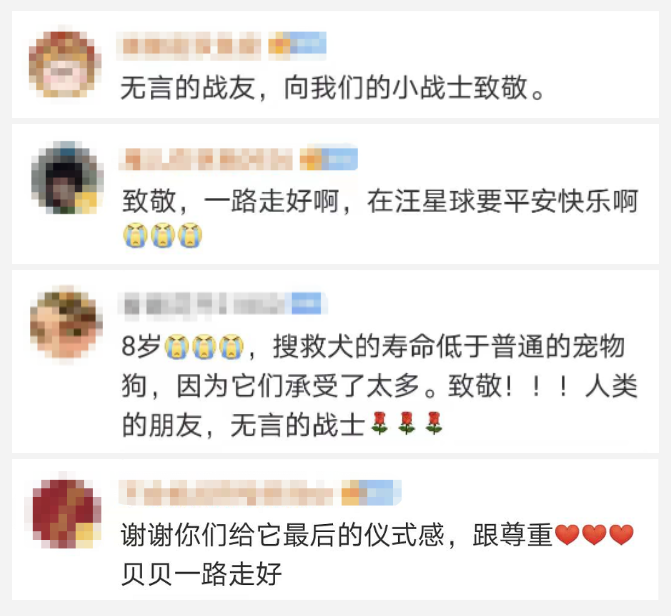Click the level badge beside fourth username
The height and width of the screenshot is (616, 671).
(x=371, y=492)
